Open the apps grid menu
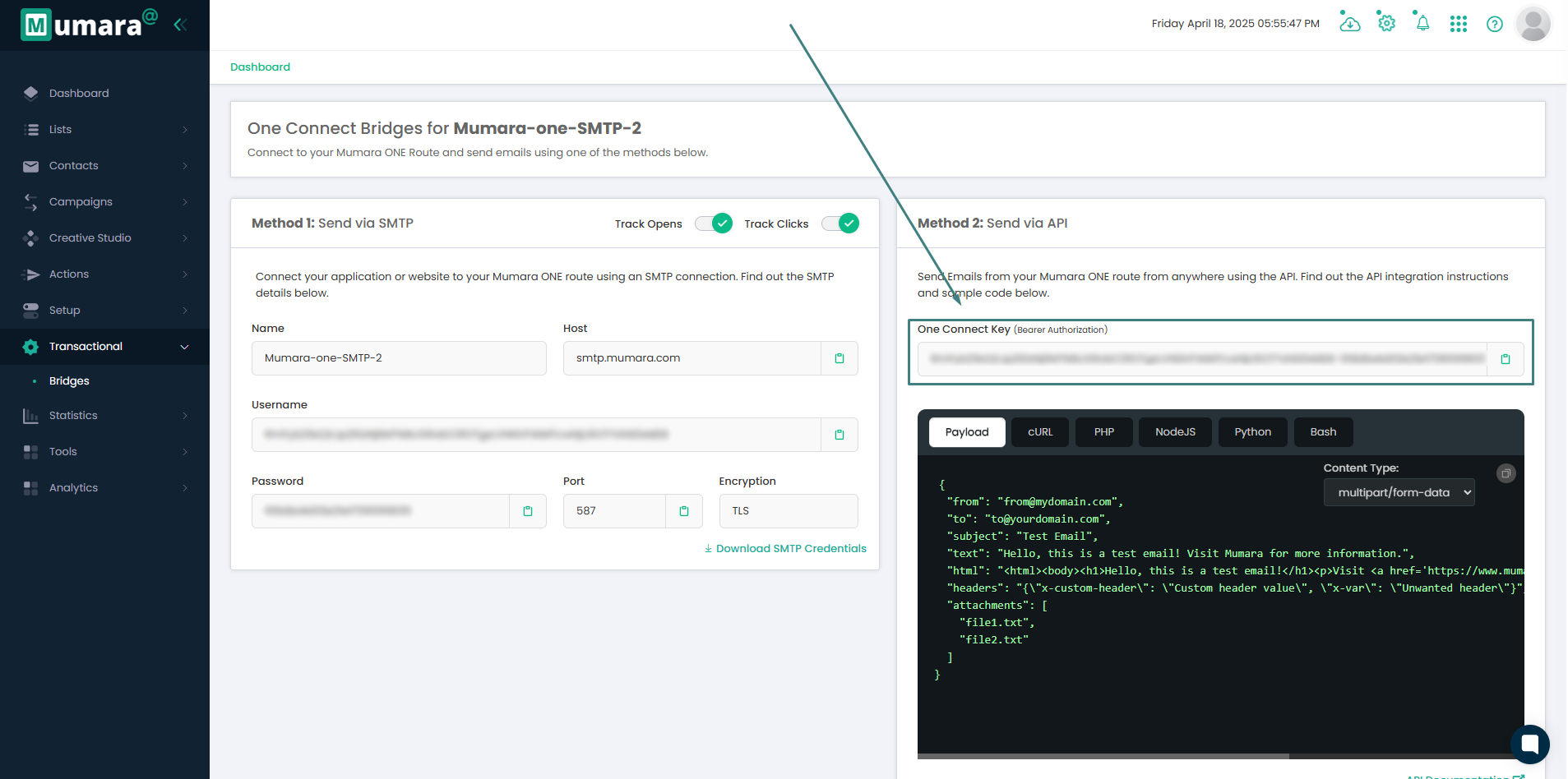Viewport: 1568px width, 779px height. (x=1459, y=24)
